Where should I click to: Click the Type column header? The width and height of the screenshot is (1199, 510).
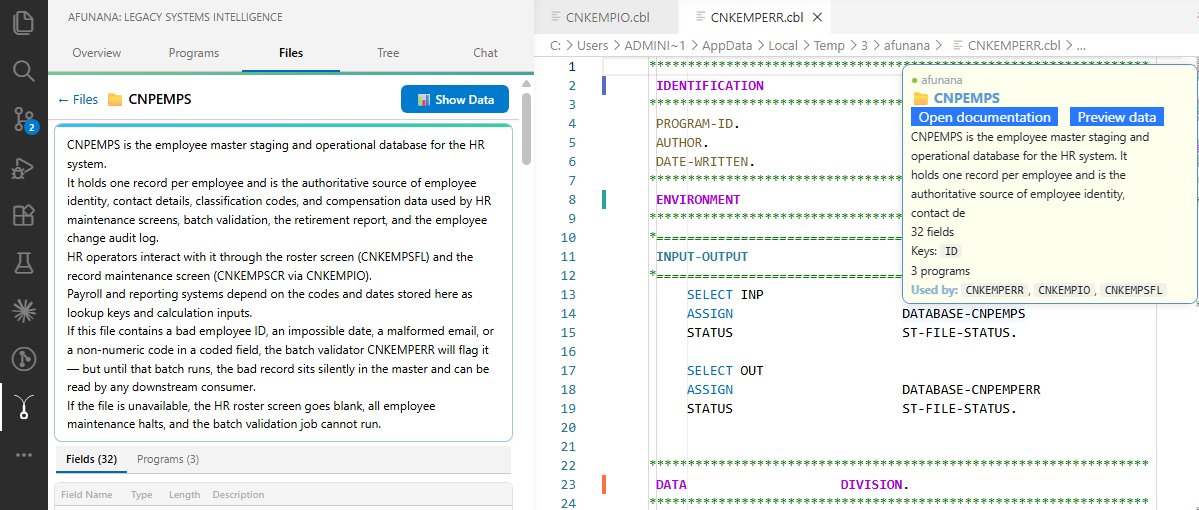pos(141,495)
